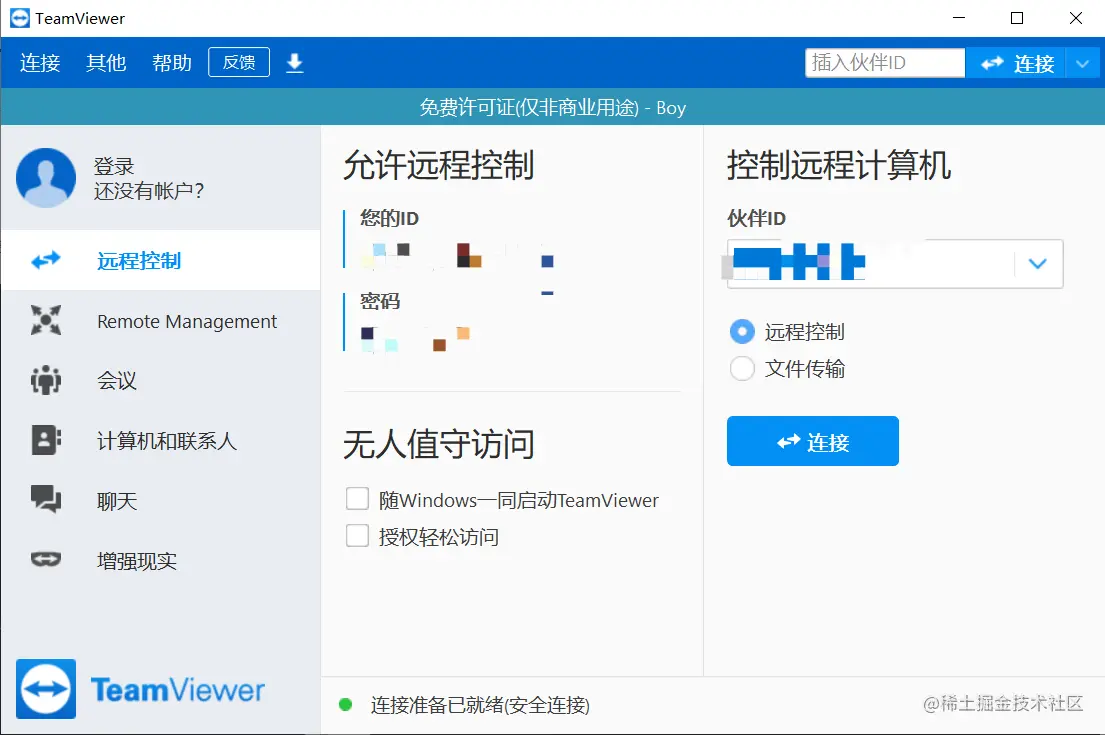Open the 连接 menu
Viewport: 1105px width, 735px height.
[40, 63]
